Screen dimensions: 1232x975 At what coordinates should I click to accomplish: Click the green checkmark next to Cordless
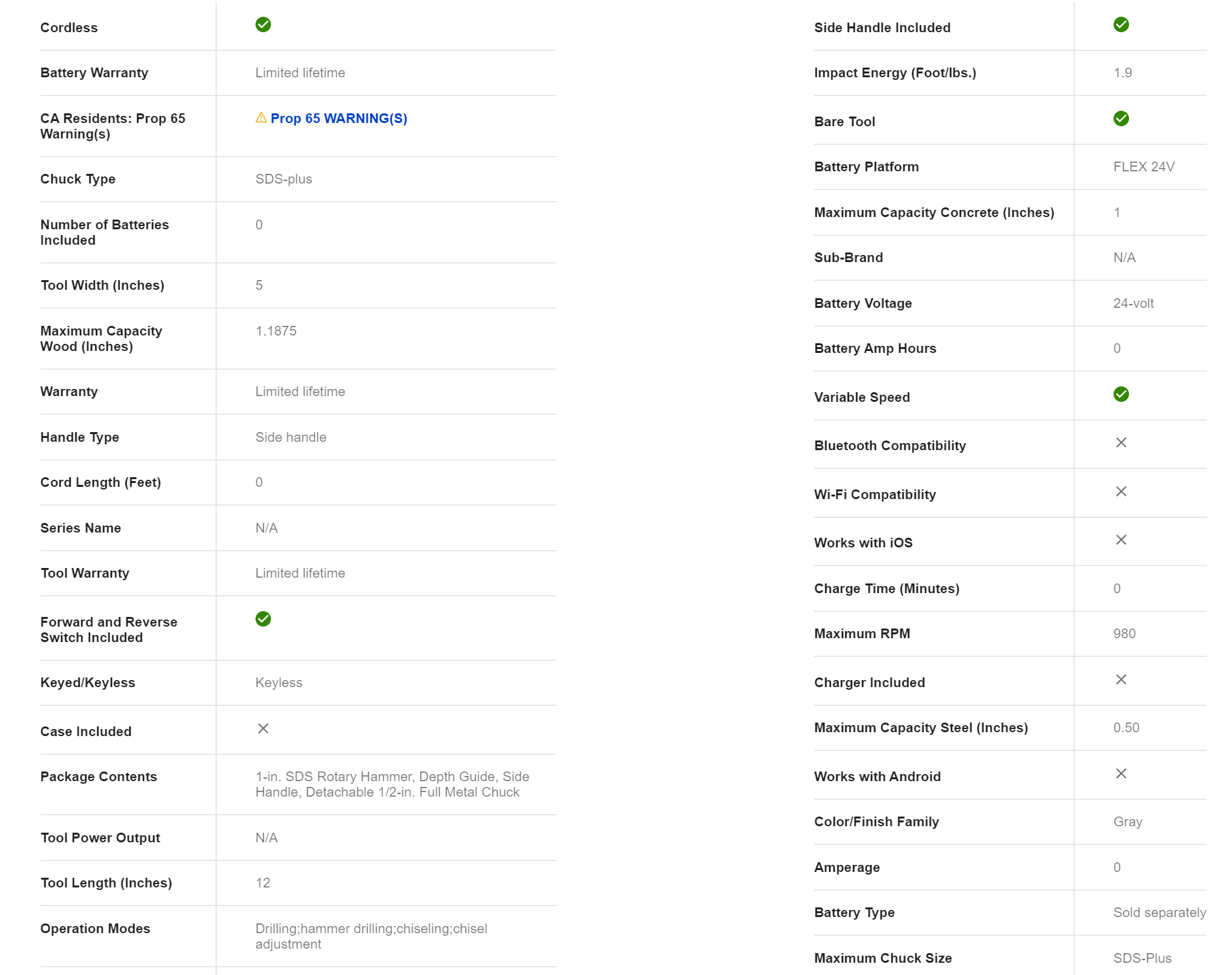coord(263,25)
